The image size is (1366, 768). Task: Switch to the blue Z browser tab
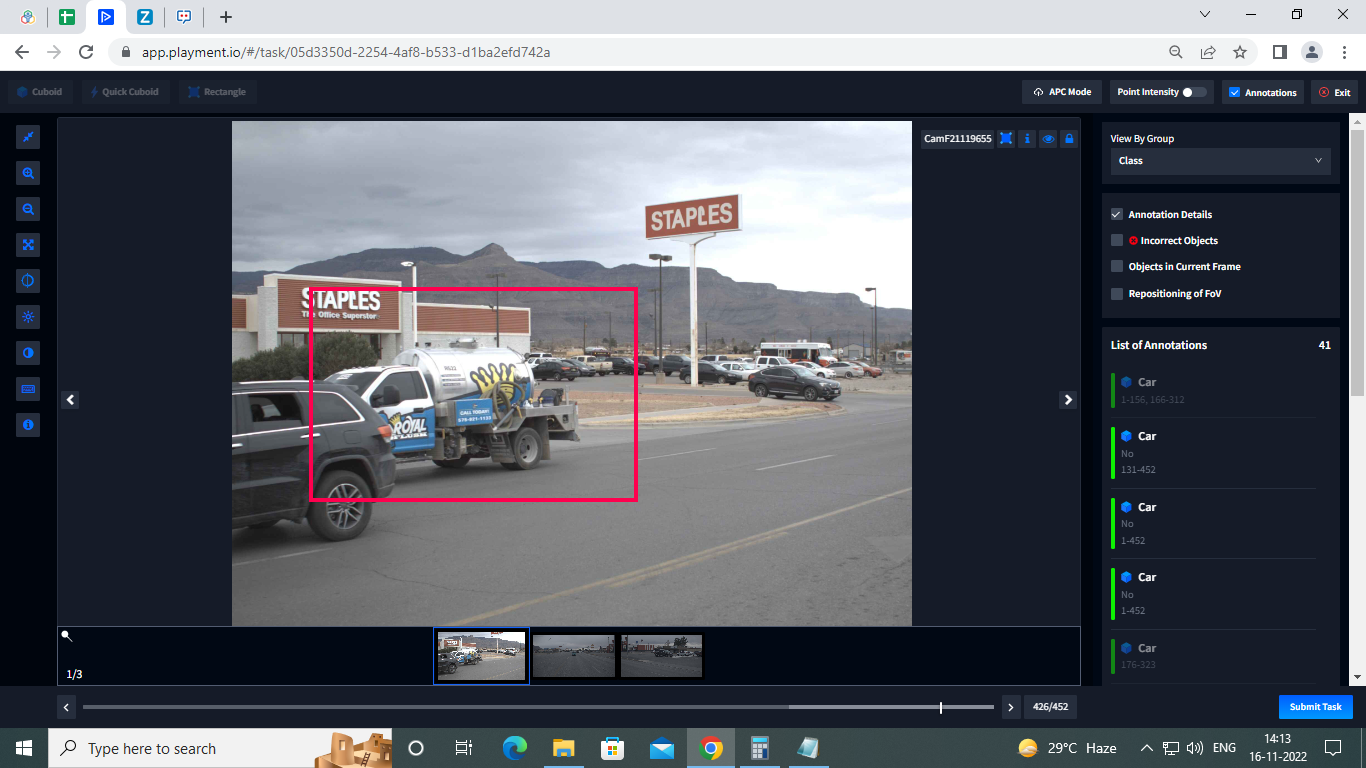coord(145,17)
